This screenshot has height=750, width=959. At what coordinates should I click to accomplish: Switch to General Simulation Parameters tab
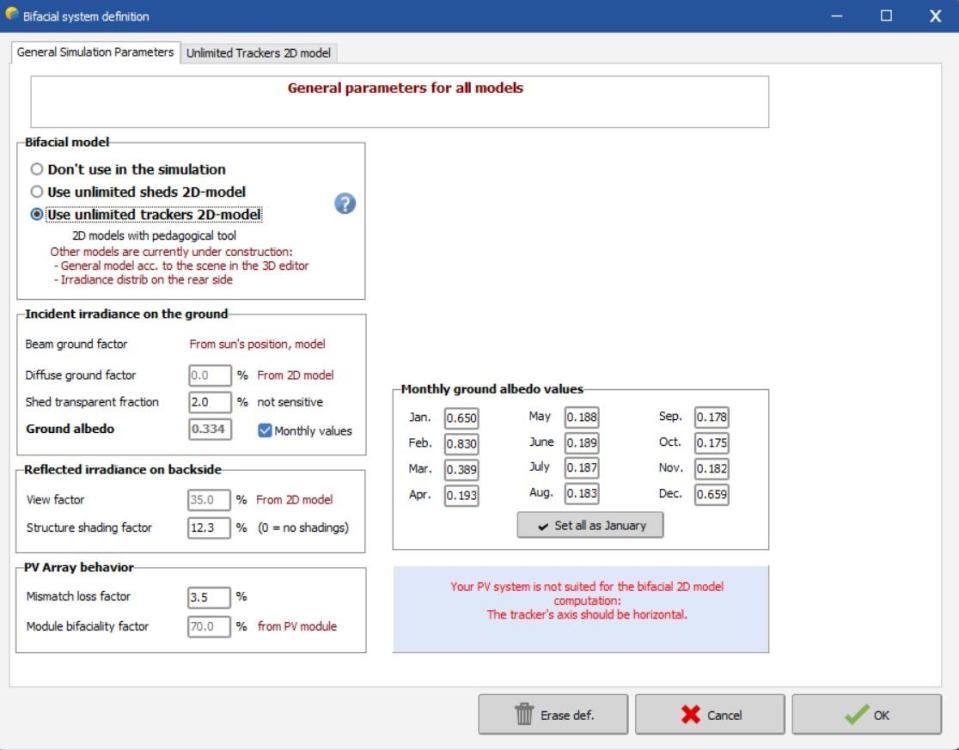[x=95, y=52]
